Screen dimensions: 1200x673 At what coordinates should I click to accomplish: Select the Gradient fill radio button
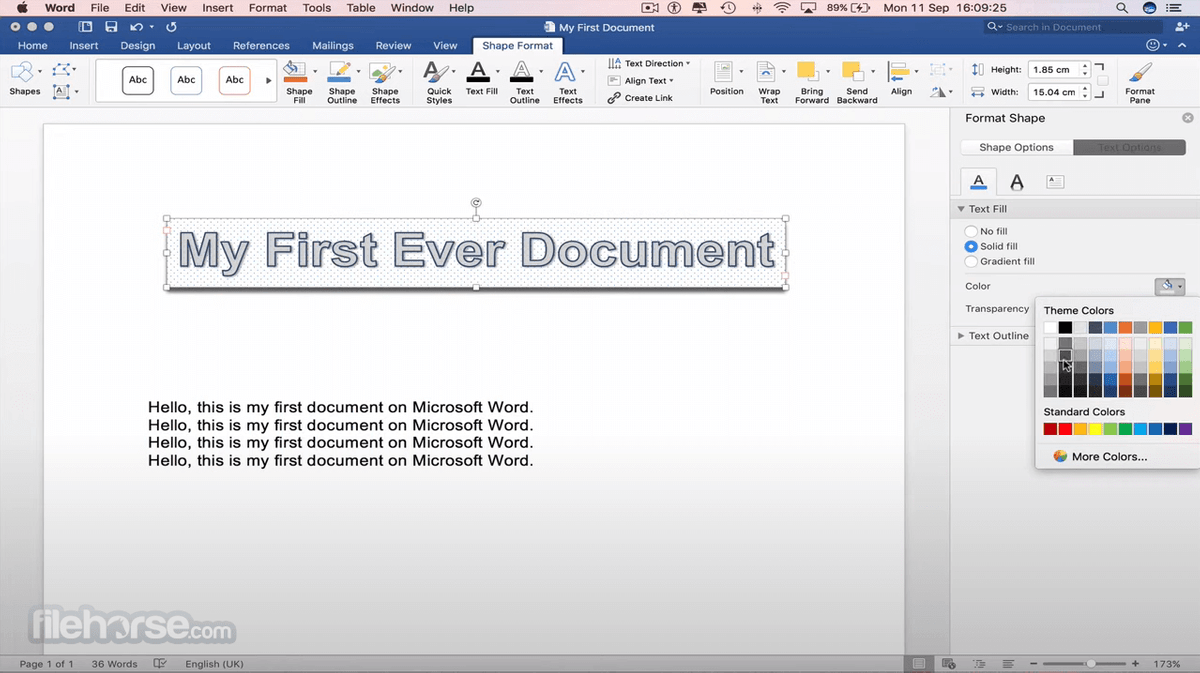pos(971,261)
